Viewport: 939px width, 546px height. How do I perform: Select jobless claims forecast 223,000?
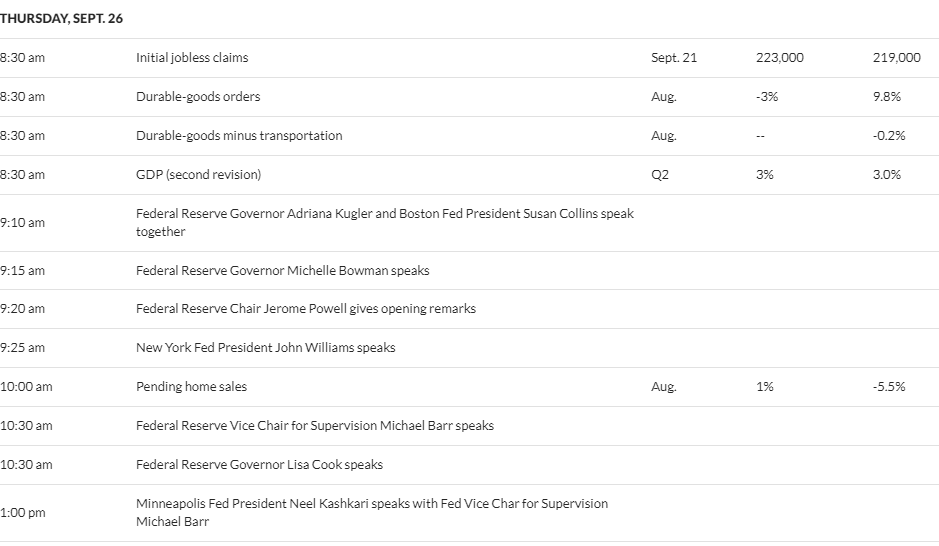coord(780,57)
